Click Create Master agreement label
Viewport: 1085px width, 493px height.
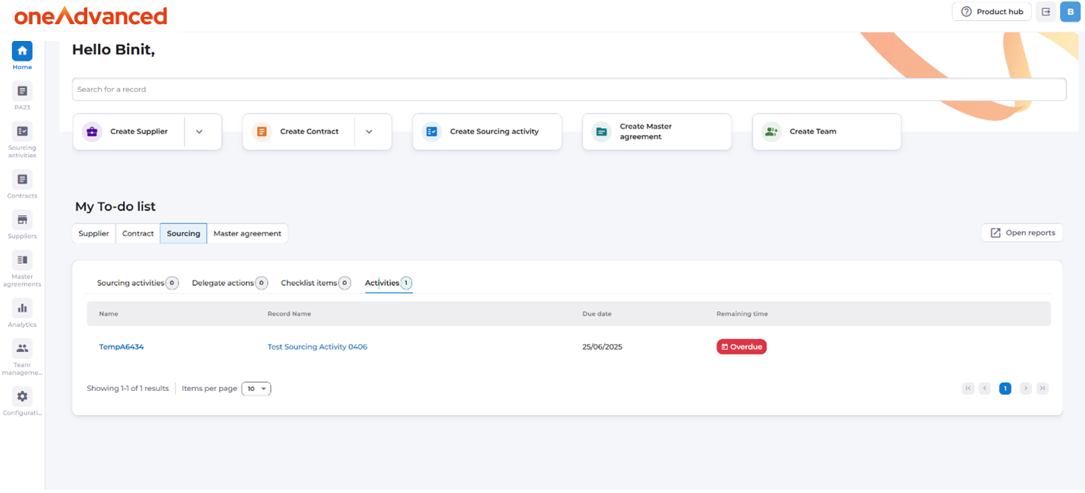point(646,132)
